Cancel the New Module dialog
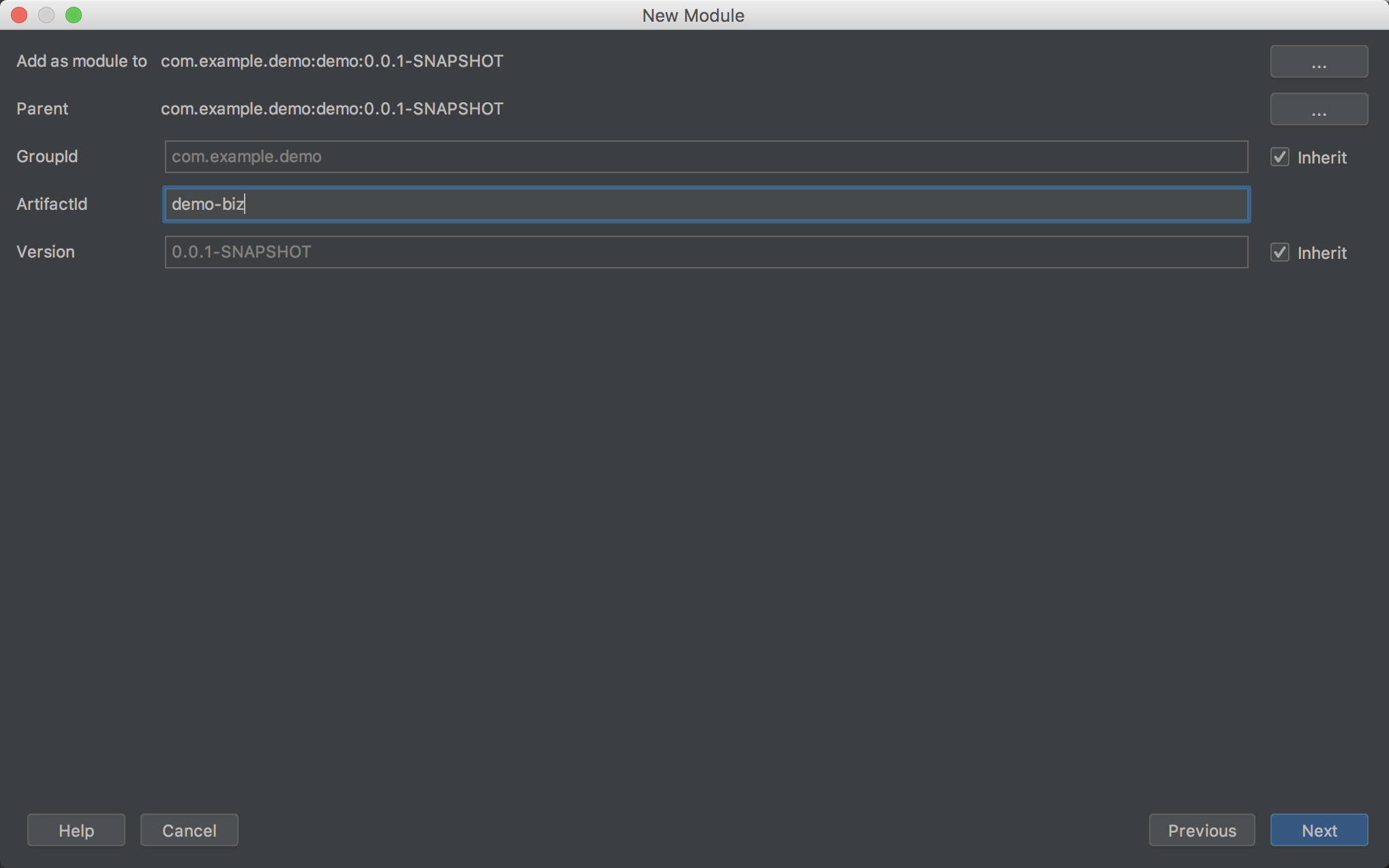This screenshot has width=1389, height=868. click(189, 830)
